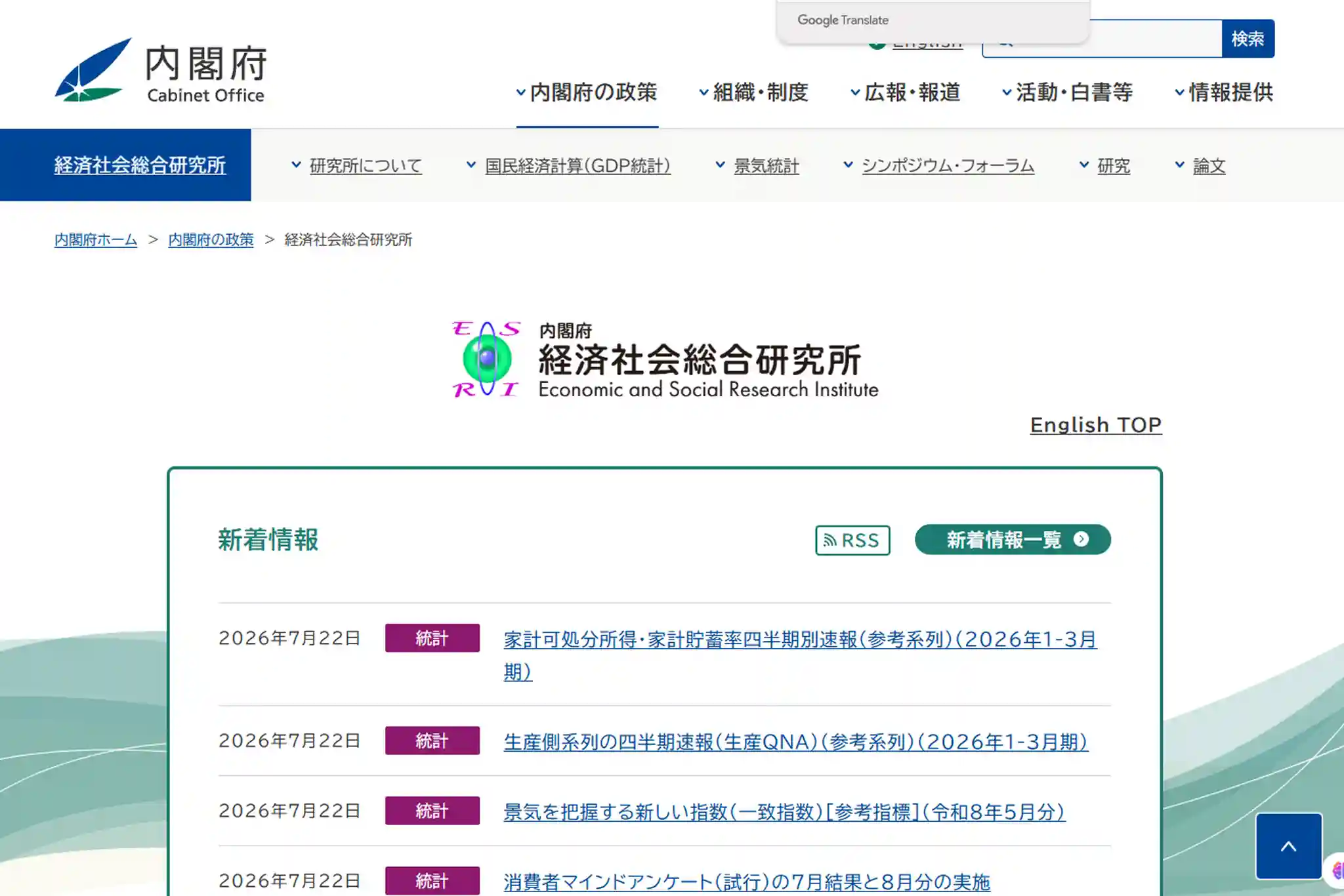The image size is (1344, 896).
Task: Click the arrow icon on 新着情報一覧 button
Action: (x=1081, y=539)
